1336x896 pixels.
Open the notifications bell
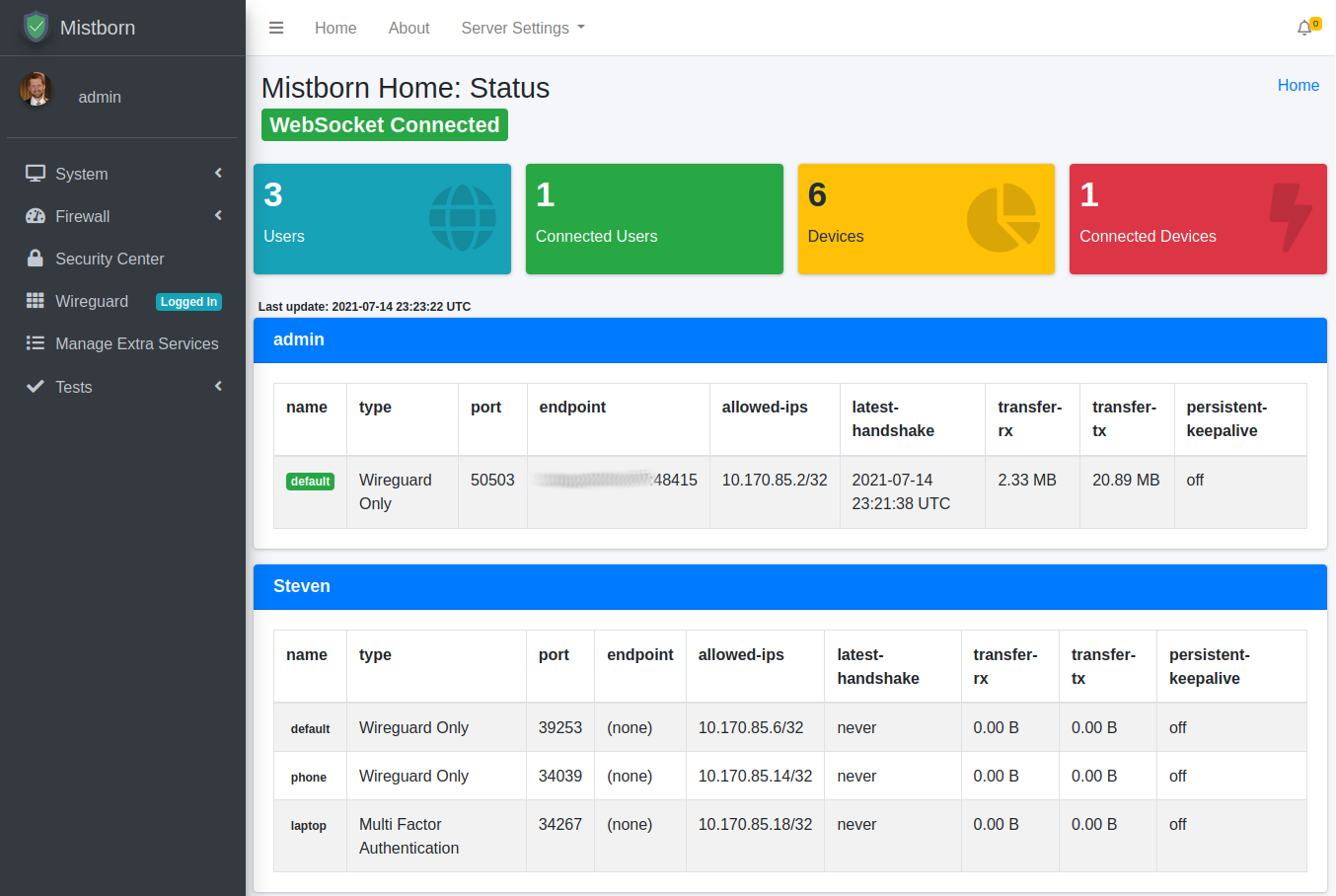1304,28
